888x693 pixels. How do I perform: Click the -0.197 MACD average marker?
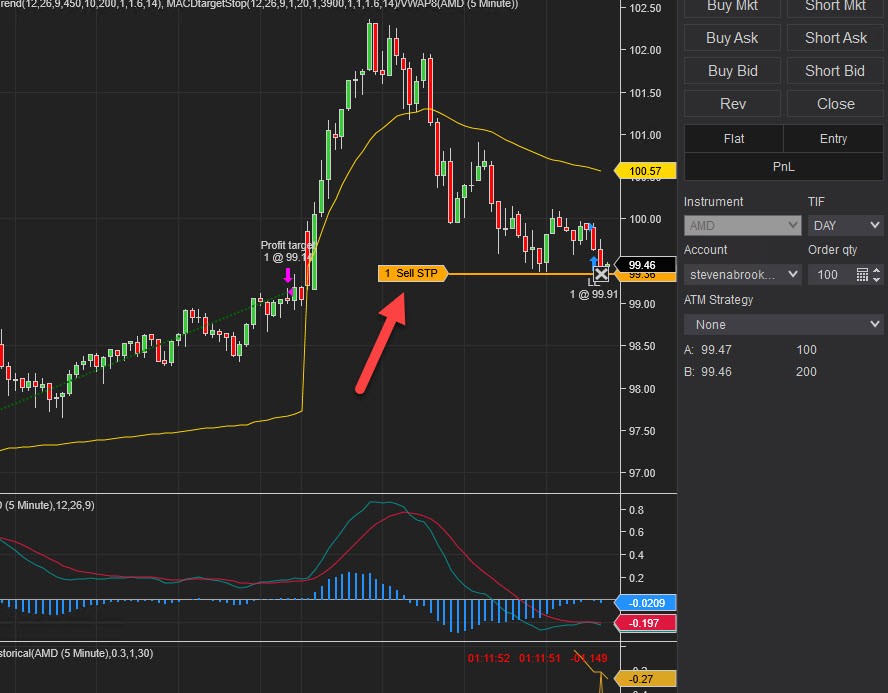coord(645,623)
